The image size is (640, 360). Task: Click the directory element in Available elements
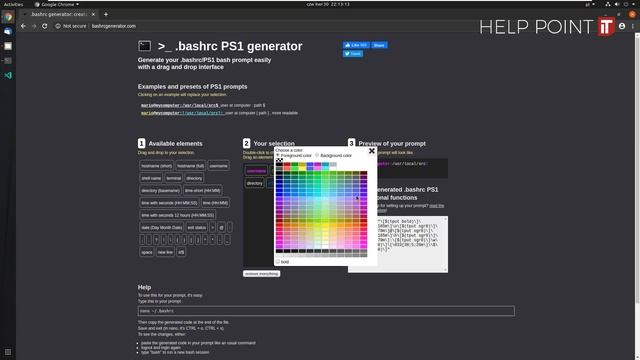[194, 178]
